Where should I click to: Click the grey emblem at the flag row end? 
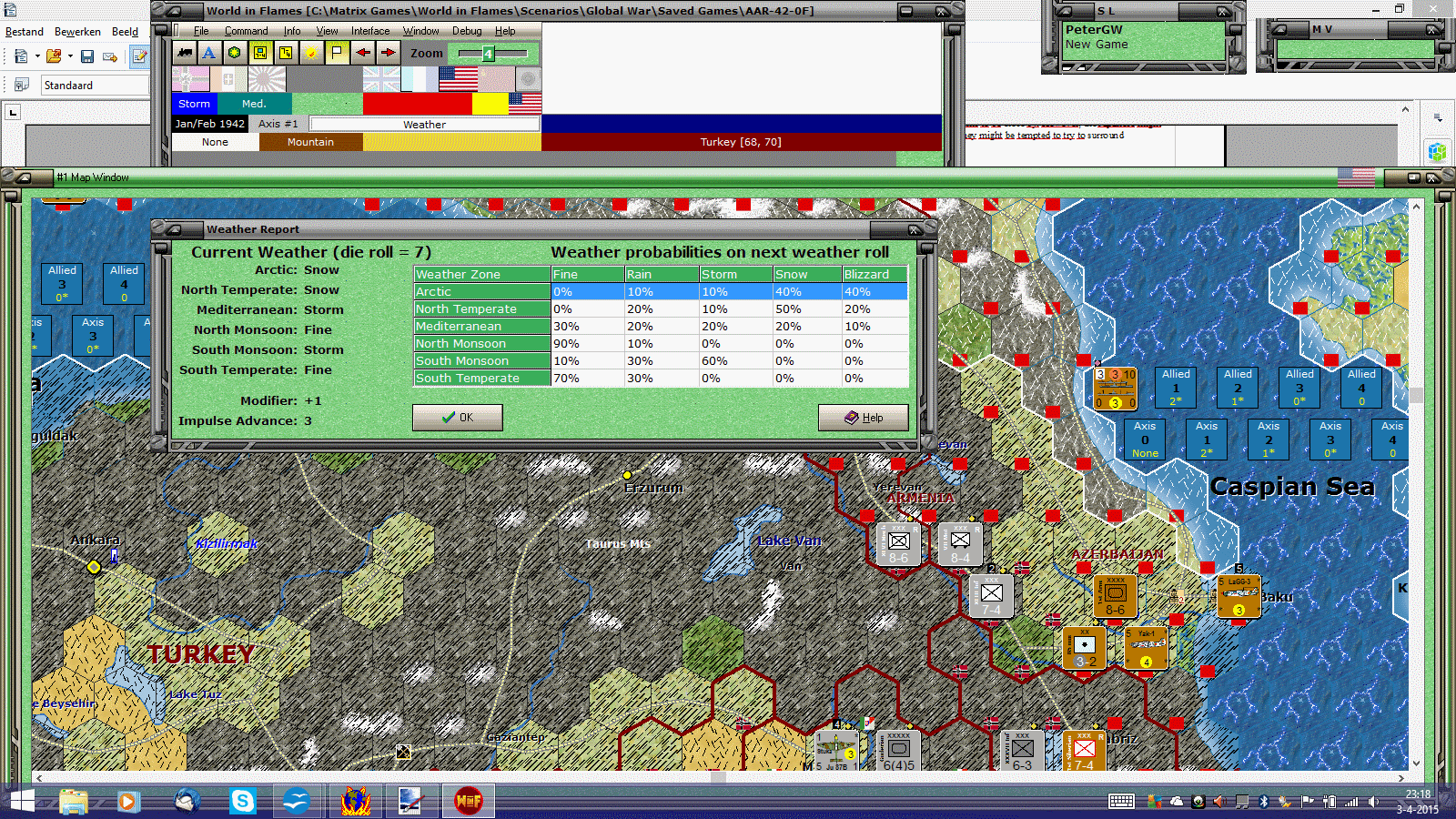(x=528, y=79)
